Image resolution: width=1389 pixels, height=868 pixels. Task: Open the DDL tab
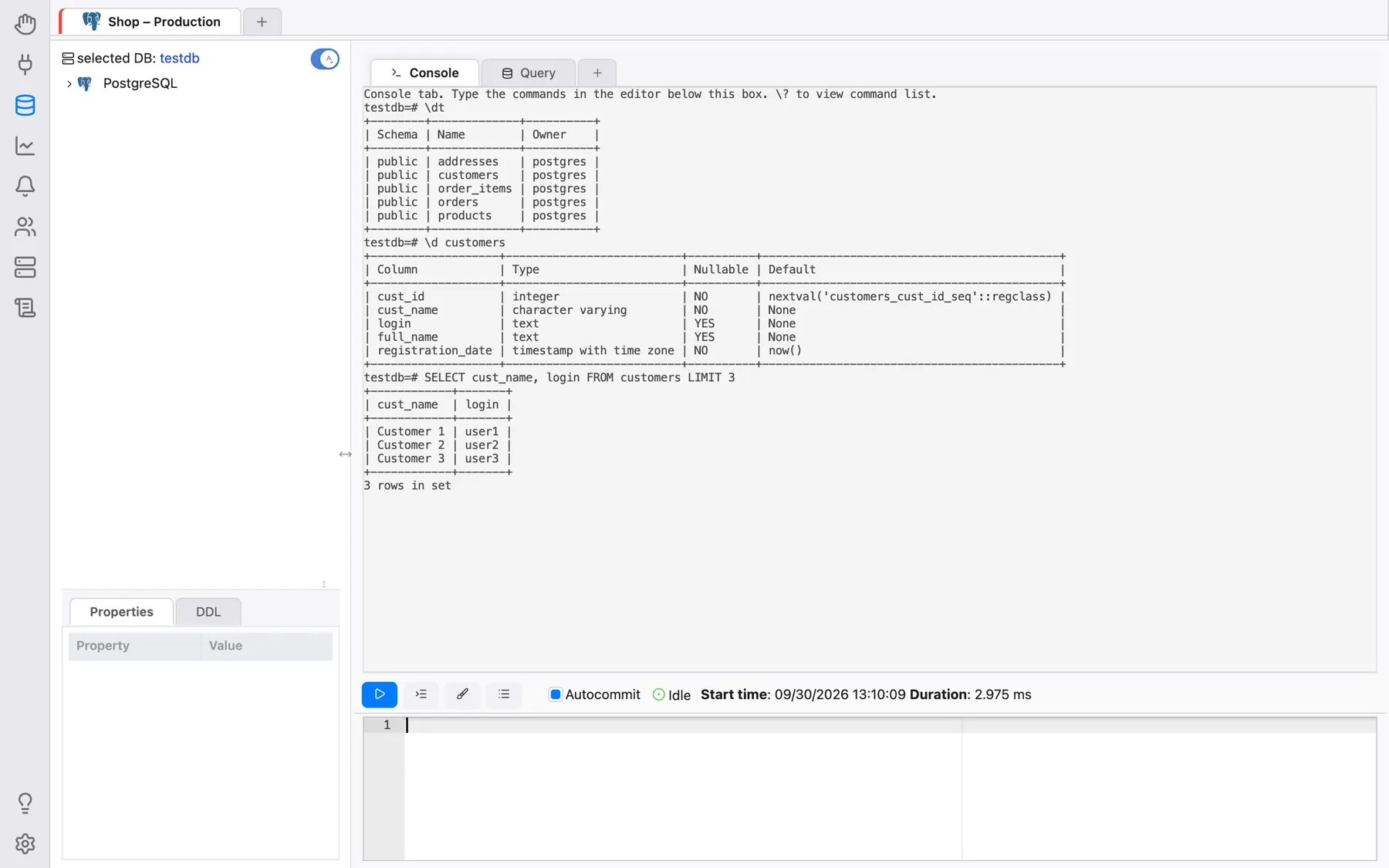click(208, 612)
